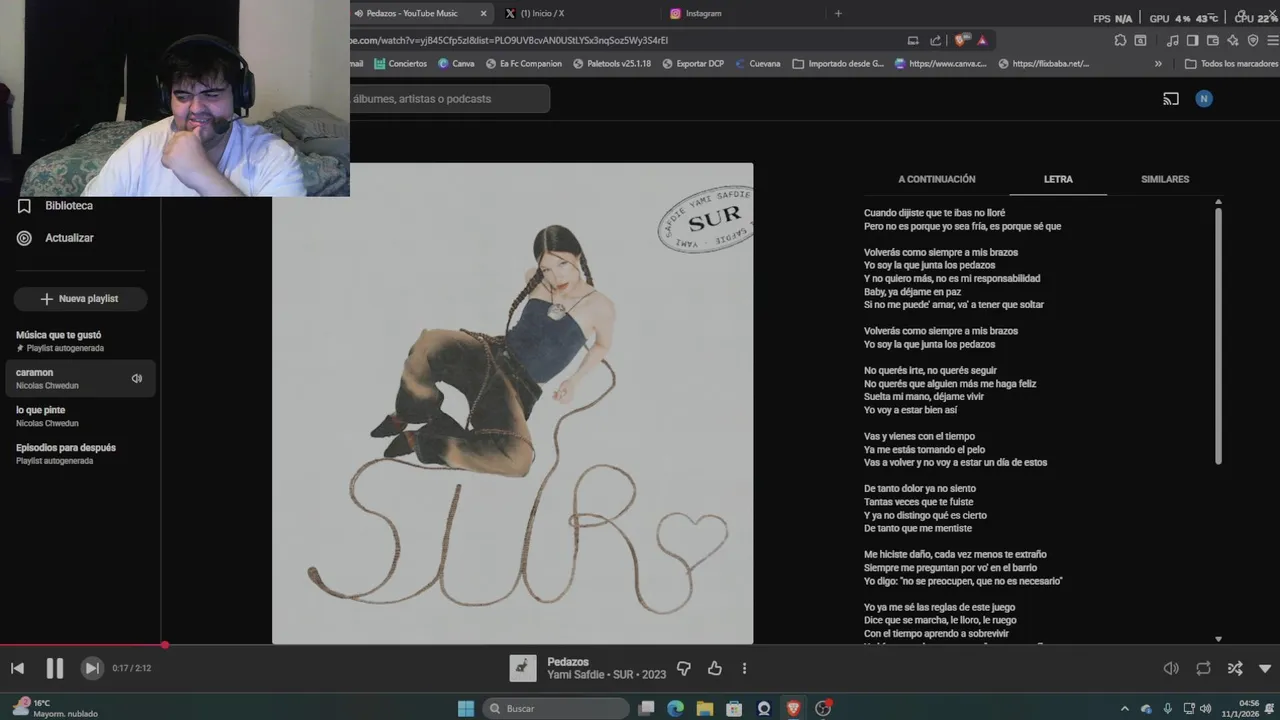
Task: Open the Exportar DCP bookmark
Action: tap(692, 63)
